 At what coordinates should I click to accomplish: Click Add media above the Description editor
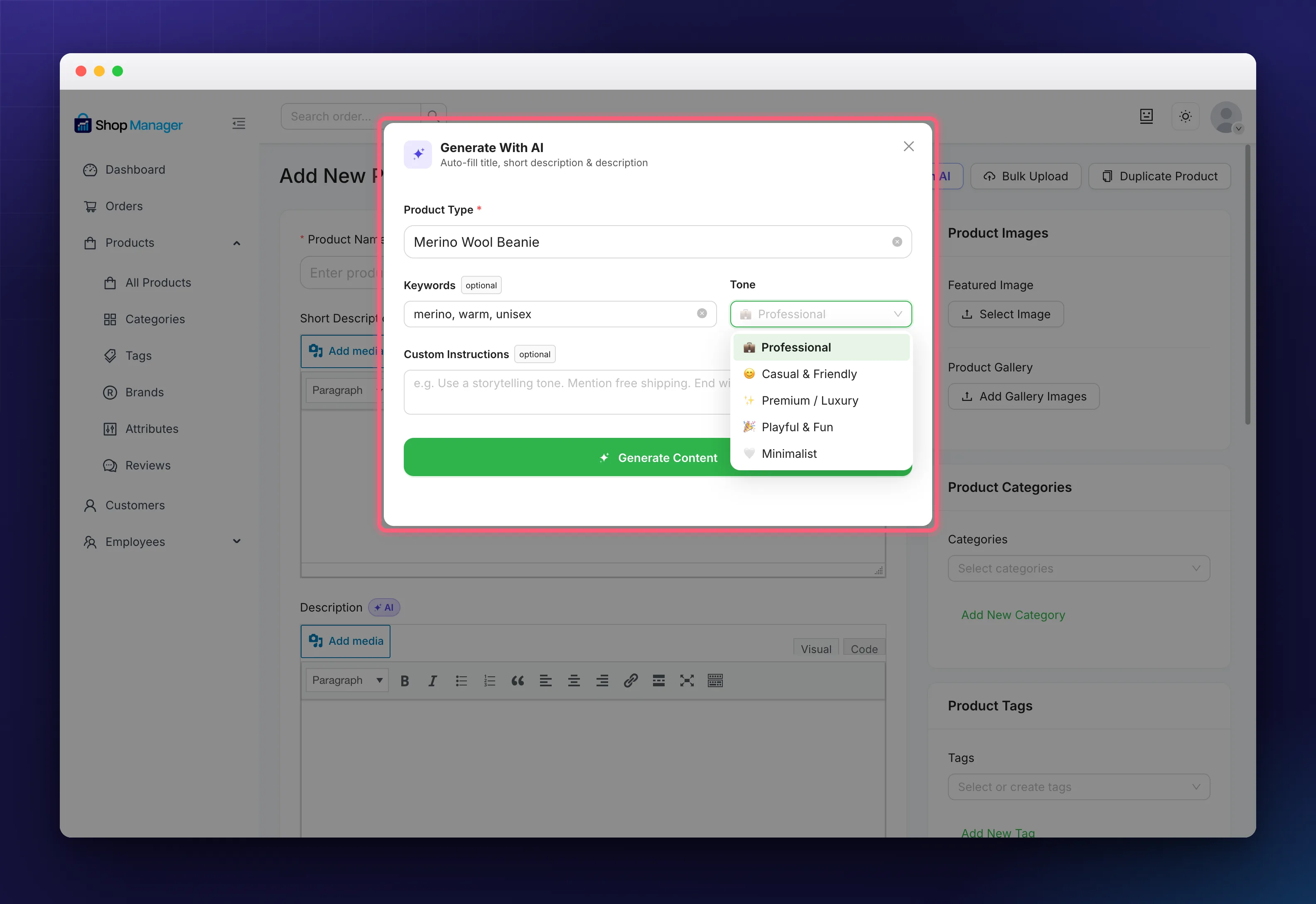346,641
